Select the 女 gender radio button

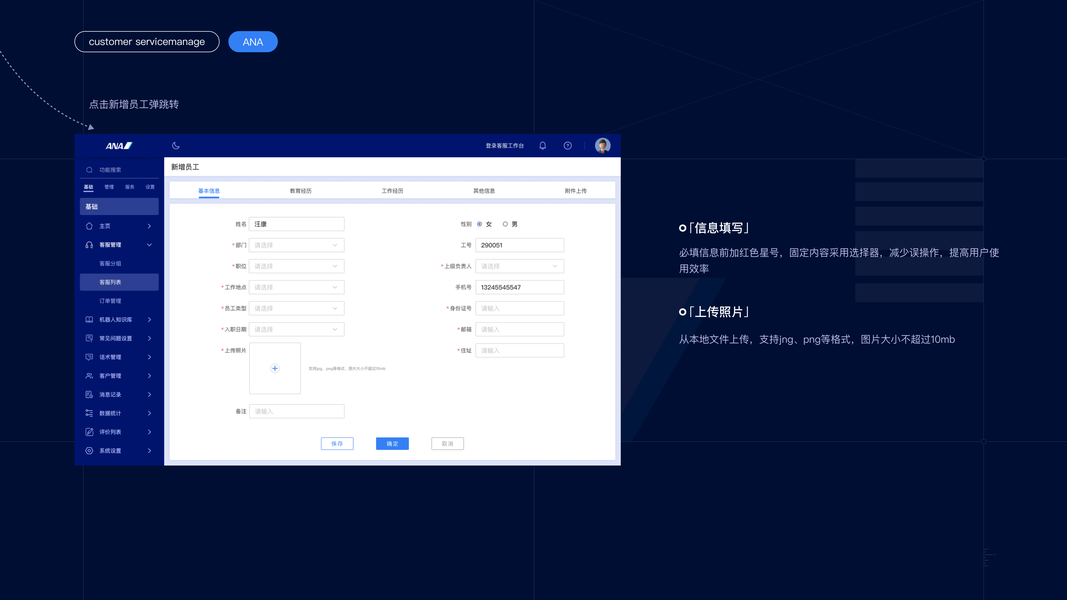(480, 224)
